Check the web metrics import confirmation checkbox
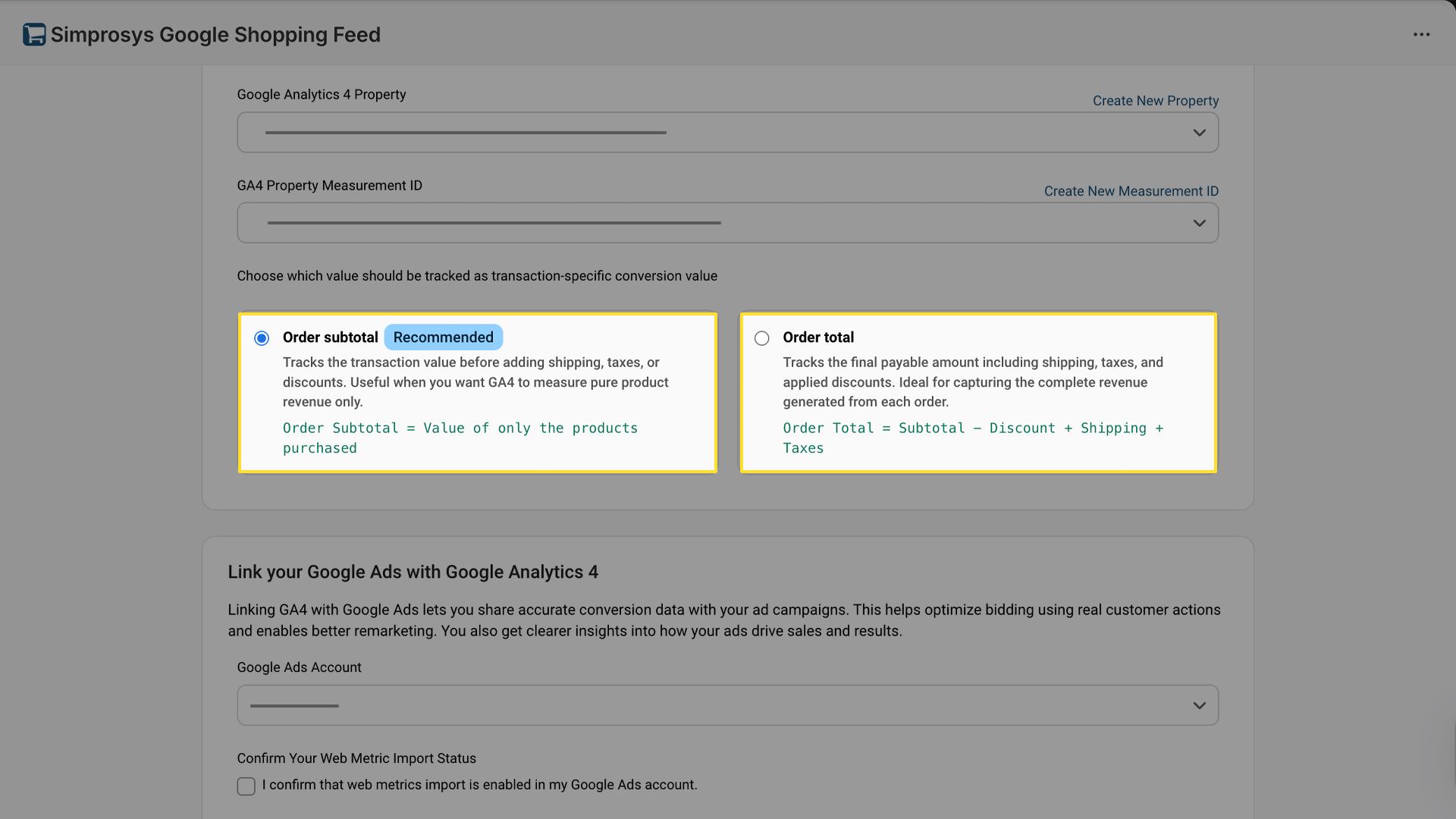Screen dimensions: 1456x819 click(x=246, y=786)
